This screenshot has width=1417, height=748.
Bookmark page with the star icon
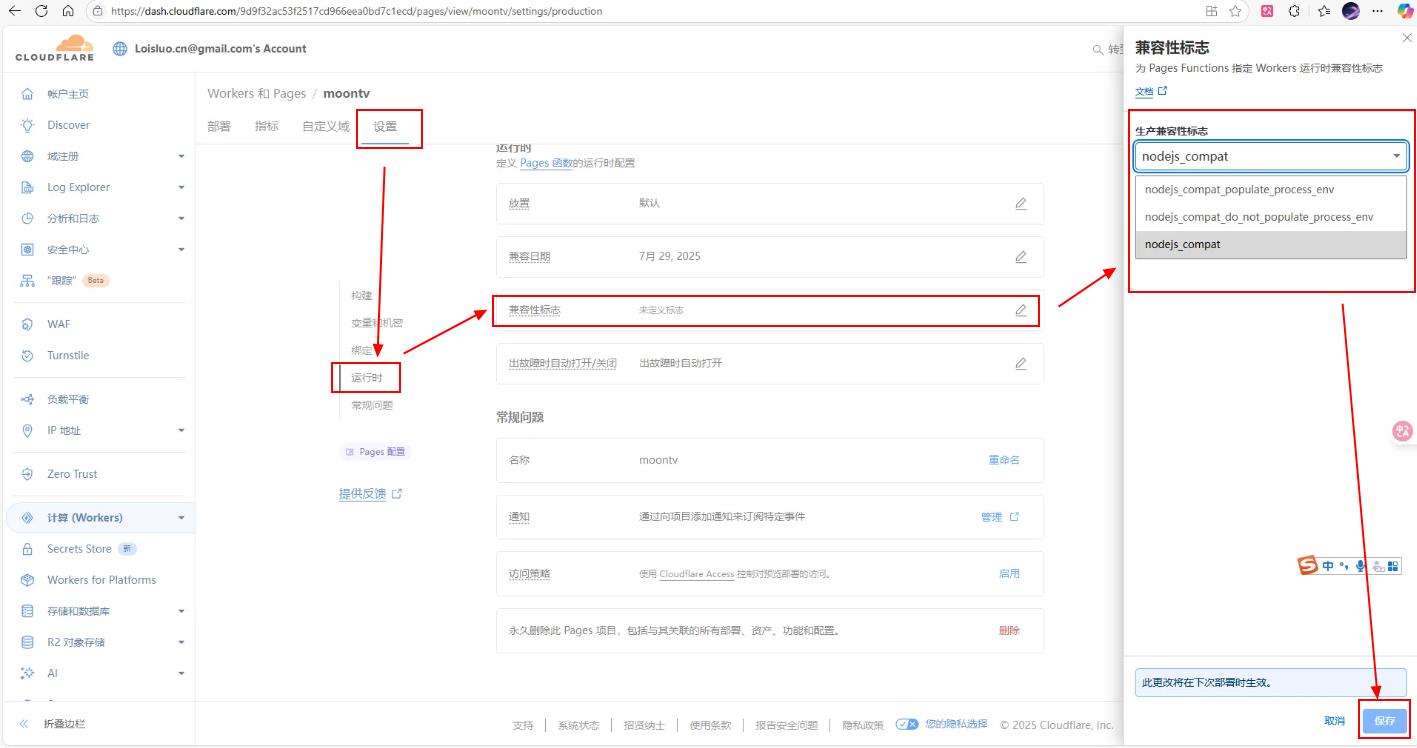pyautogui.click(x=1236, y=11)
